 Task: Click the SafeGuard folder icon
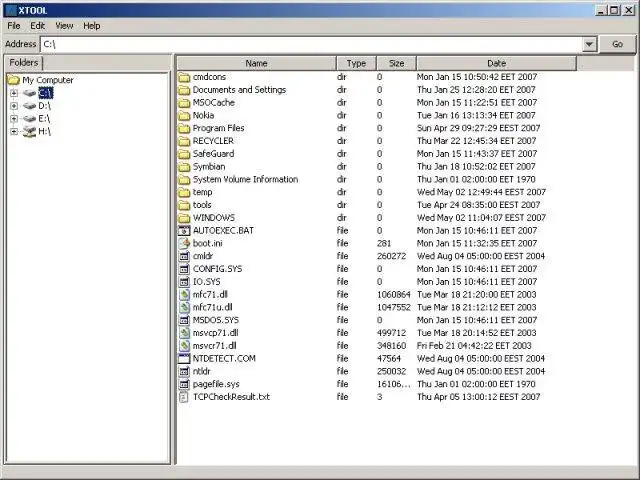184,154
